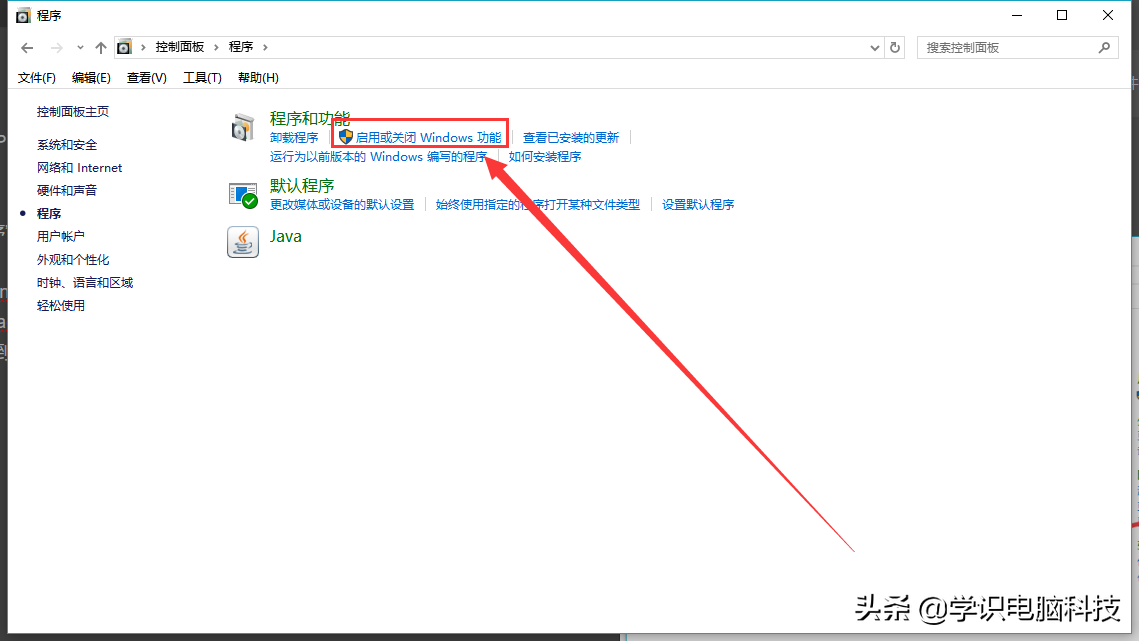Select 程序 in the sidebar

pos(49,214)
